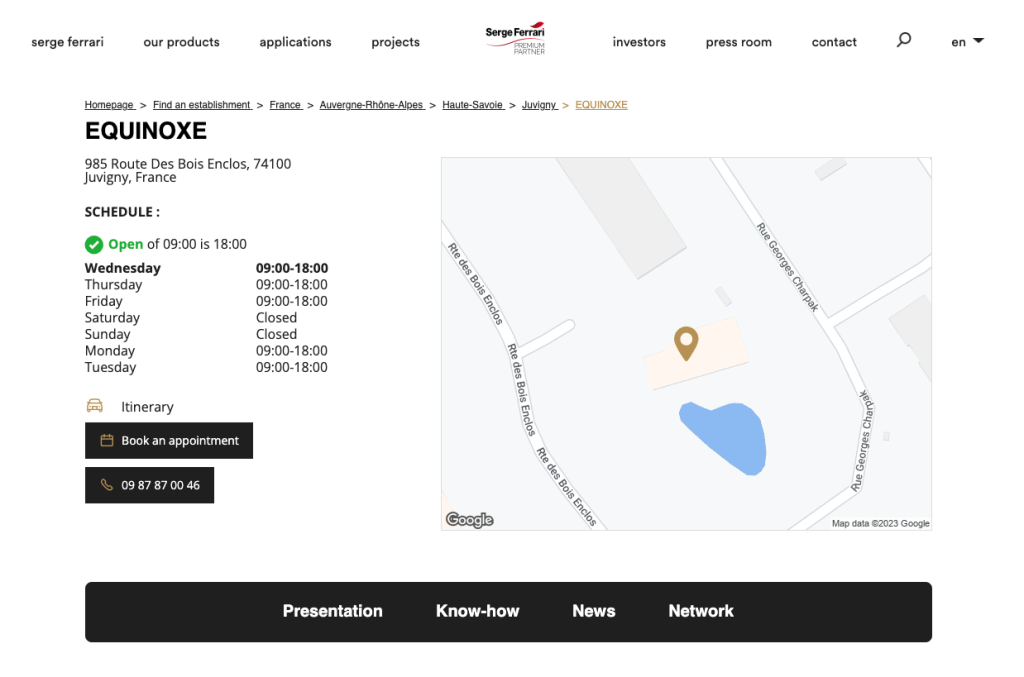
Task: Click the 'Thursday' schedule row label
Action: [x=114, y=285]
